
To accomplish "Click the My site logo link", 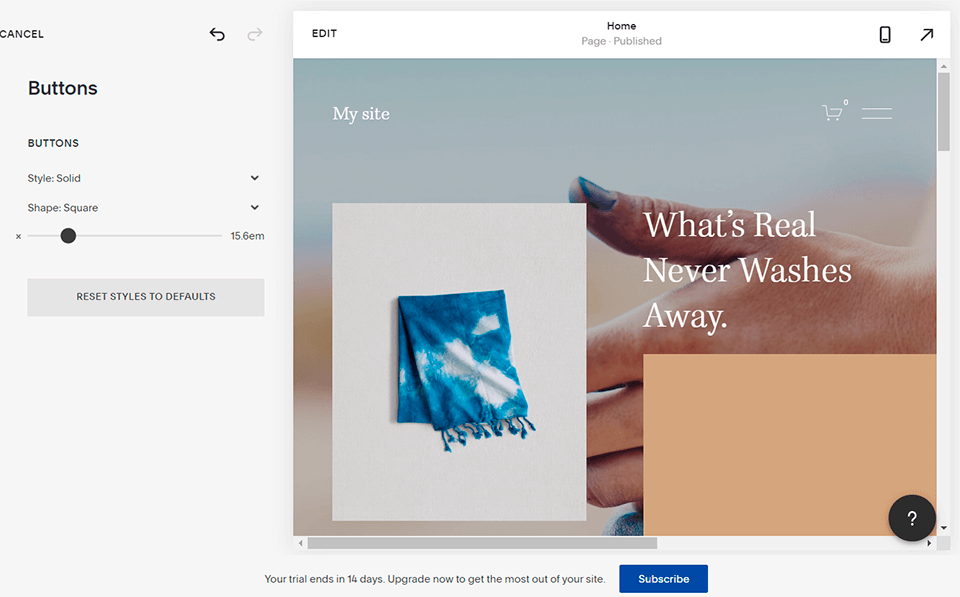I will click(361, 113).
